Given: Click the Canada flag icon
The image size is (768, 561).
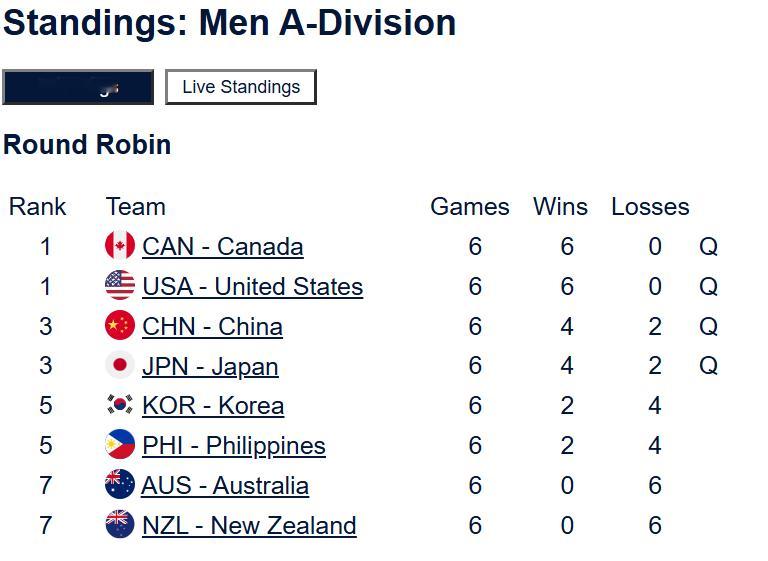Looking at the screenshot, I should point(120,246).
